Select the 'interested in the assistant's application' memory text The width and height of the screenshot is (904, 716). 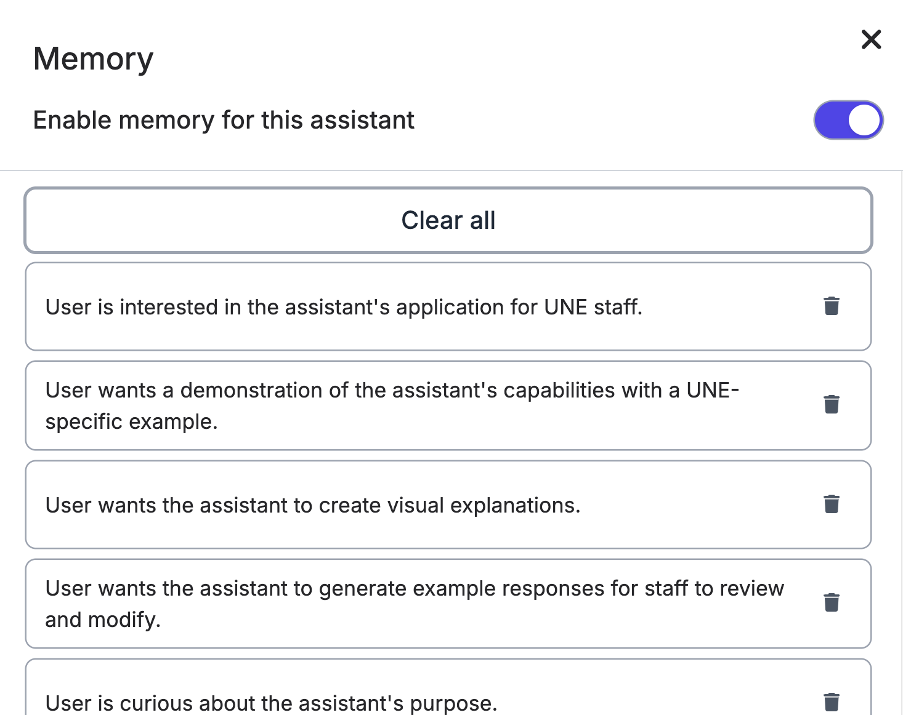(344, 307)
